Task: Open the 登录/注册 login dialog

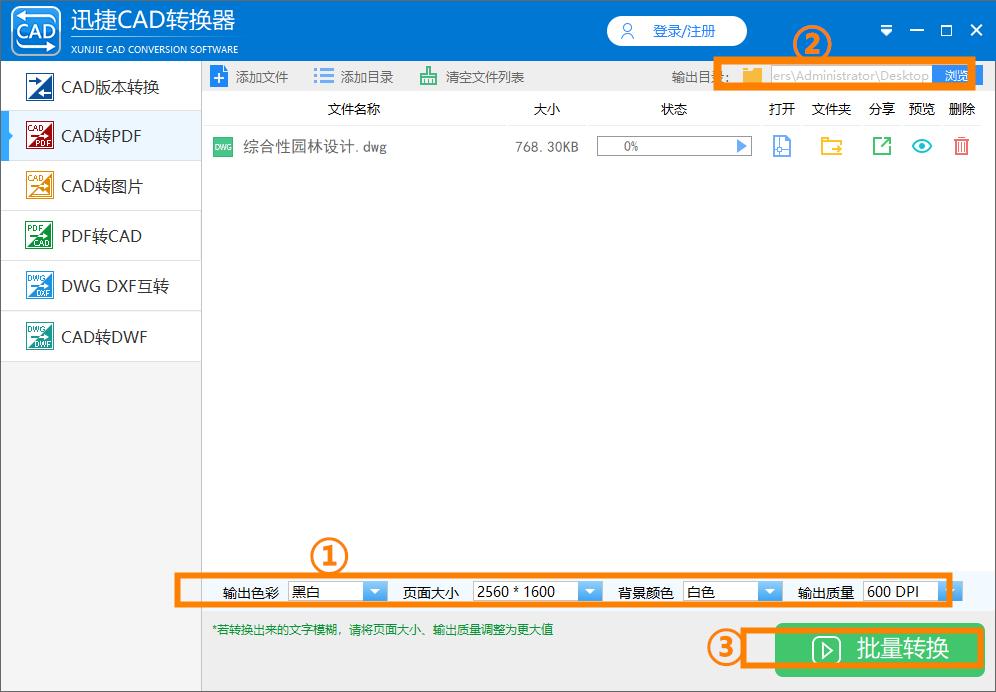Action: point(676,31)
